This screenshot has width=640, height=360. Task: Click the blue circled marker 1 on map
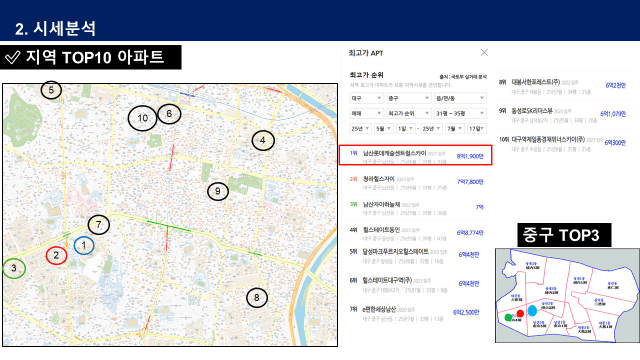pos(84,245)
